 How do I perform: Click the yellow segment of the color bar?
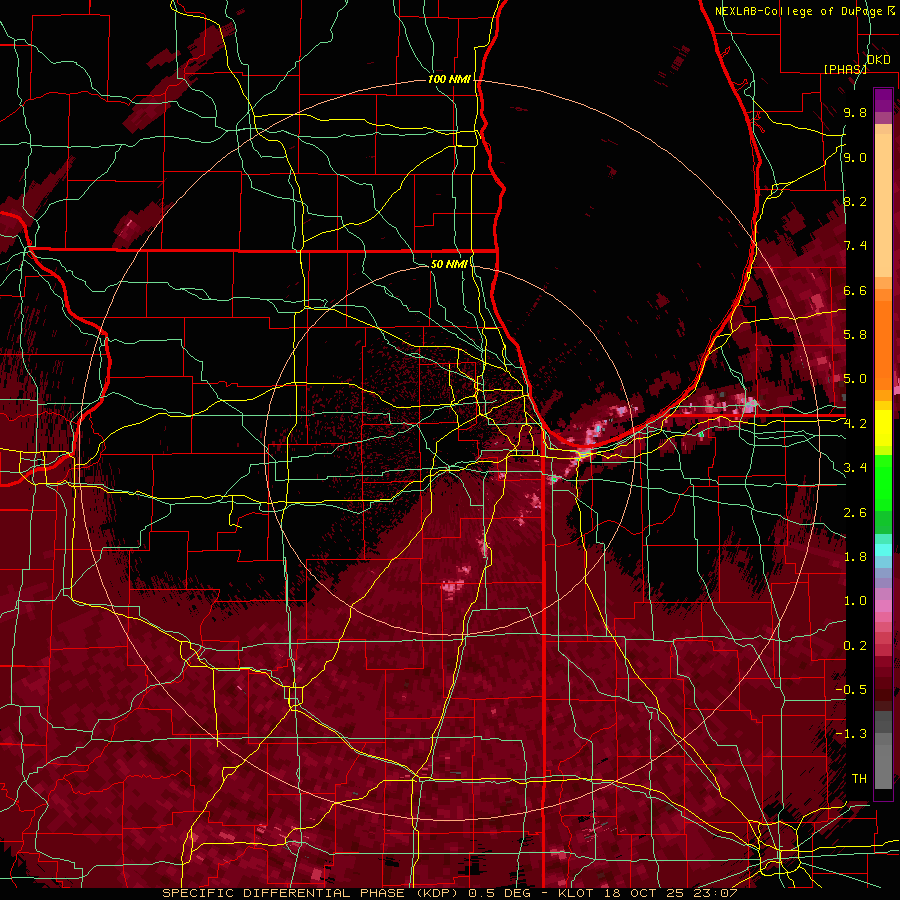click(x=883, y=428)
